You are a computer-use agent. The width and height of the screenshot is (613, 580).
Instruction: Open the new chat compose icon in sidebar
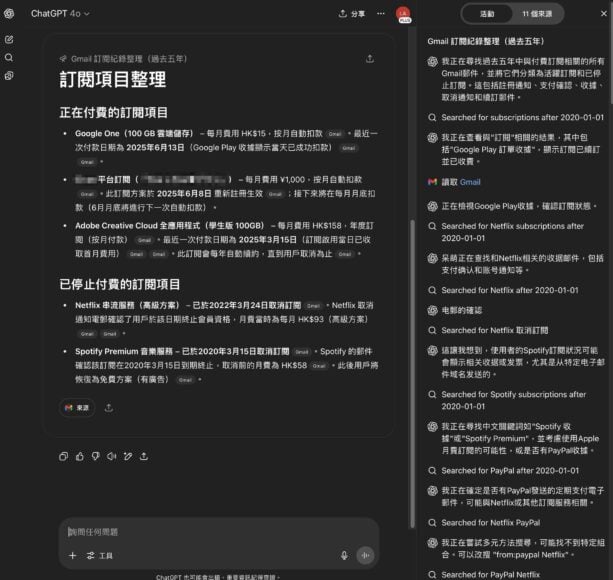9,39
